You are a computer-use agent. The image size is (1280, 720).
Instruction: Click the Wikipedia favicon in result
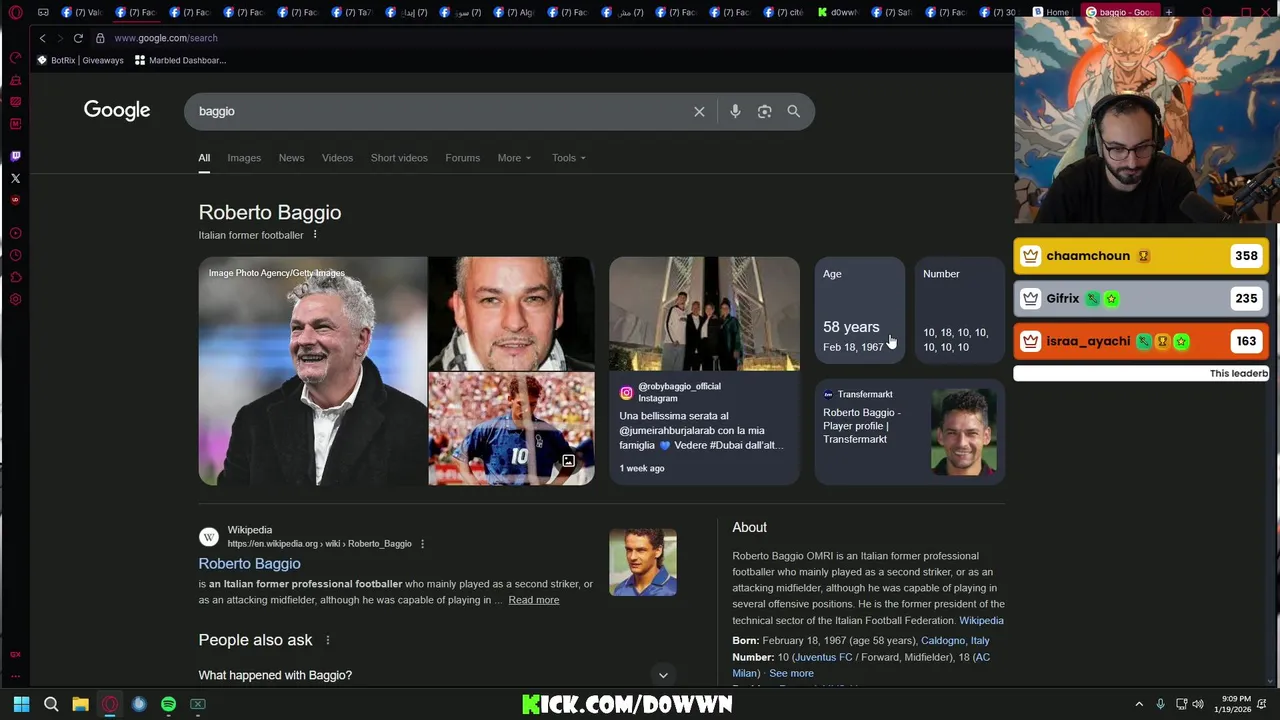tap(208, 537)
